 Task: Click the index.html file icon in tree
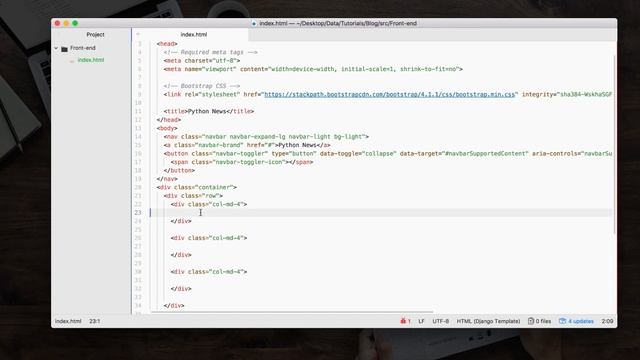tap(72, 60)
